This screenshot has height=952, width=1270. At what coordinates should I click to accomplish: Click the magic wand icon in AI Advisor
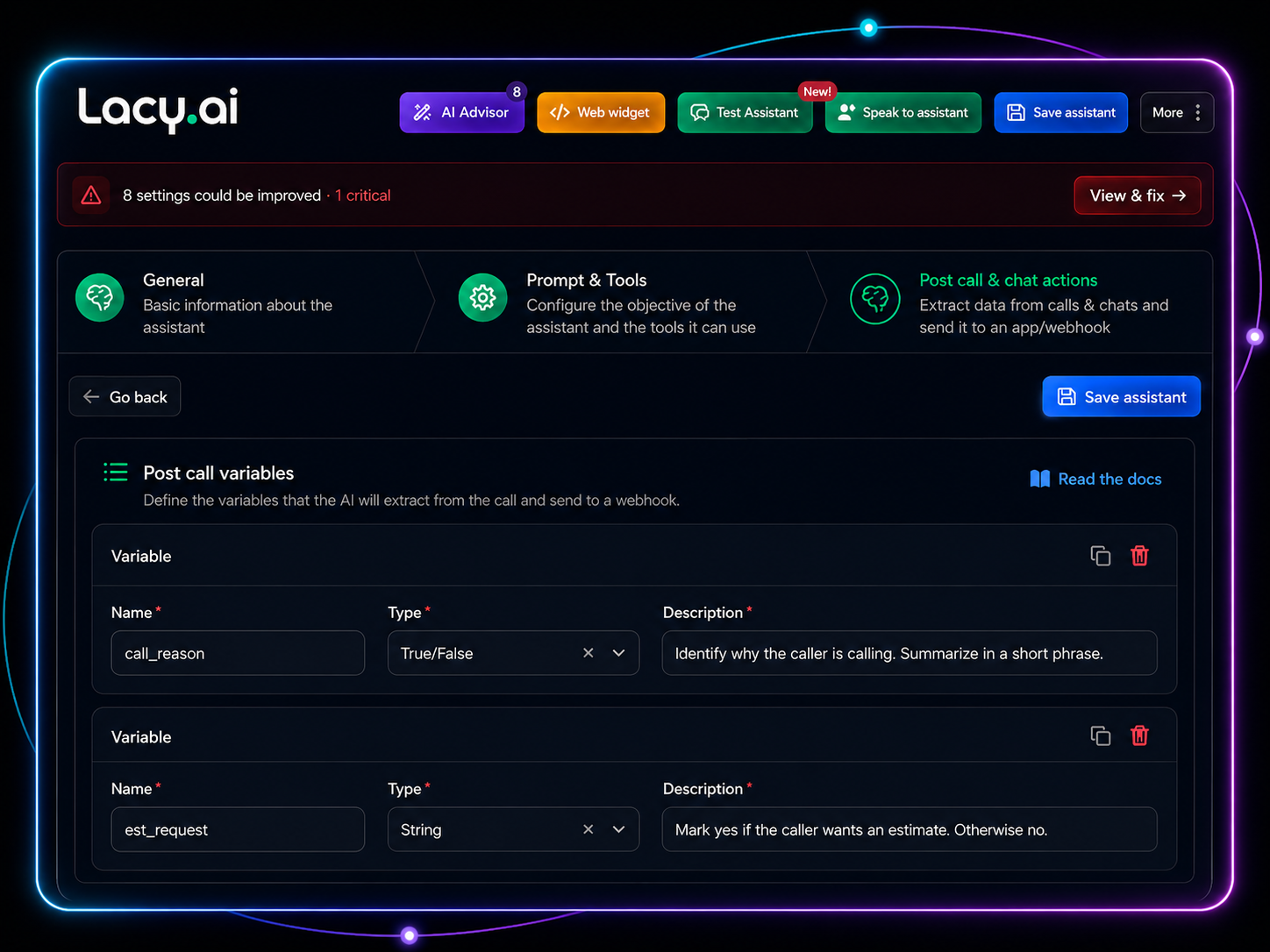coord(423,112)
